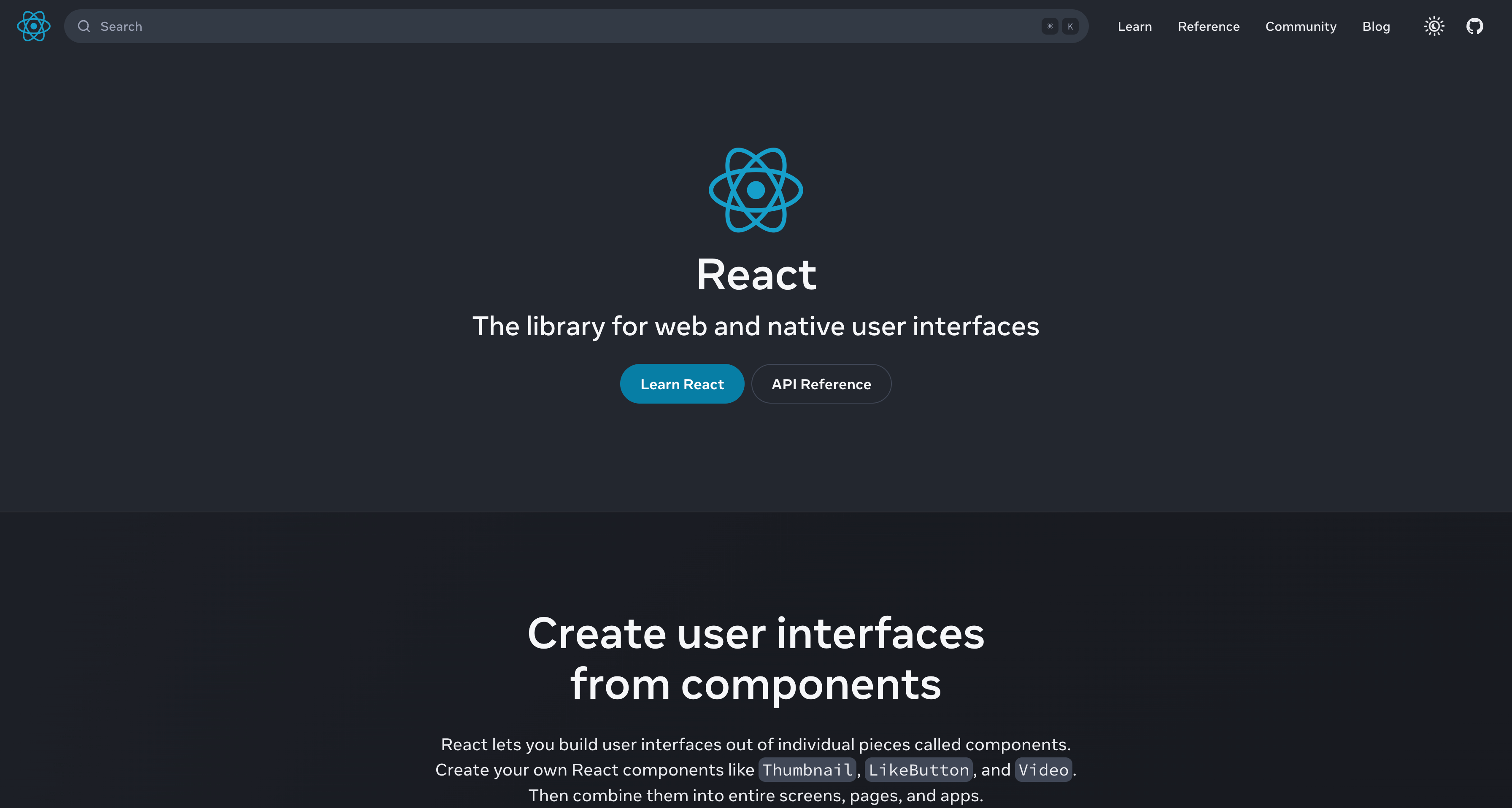Image resolution: width=1512 pixels, height=808 pixels.
Task: Click the Video code label
Action: click(x=1043, y=770)
